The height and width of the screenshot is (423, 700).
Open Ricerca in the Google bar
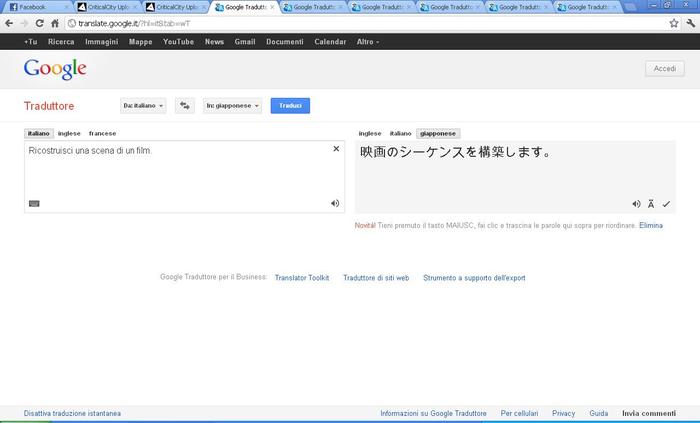61,41
